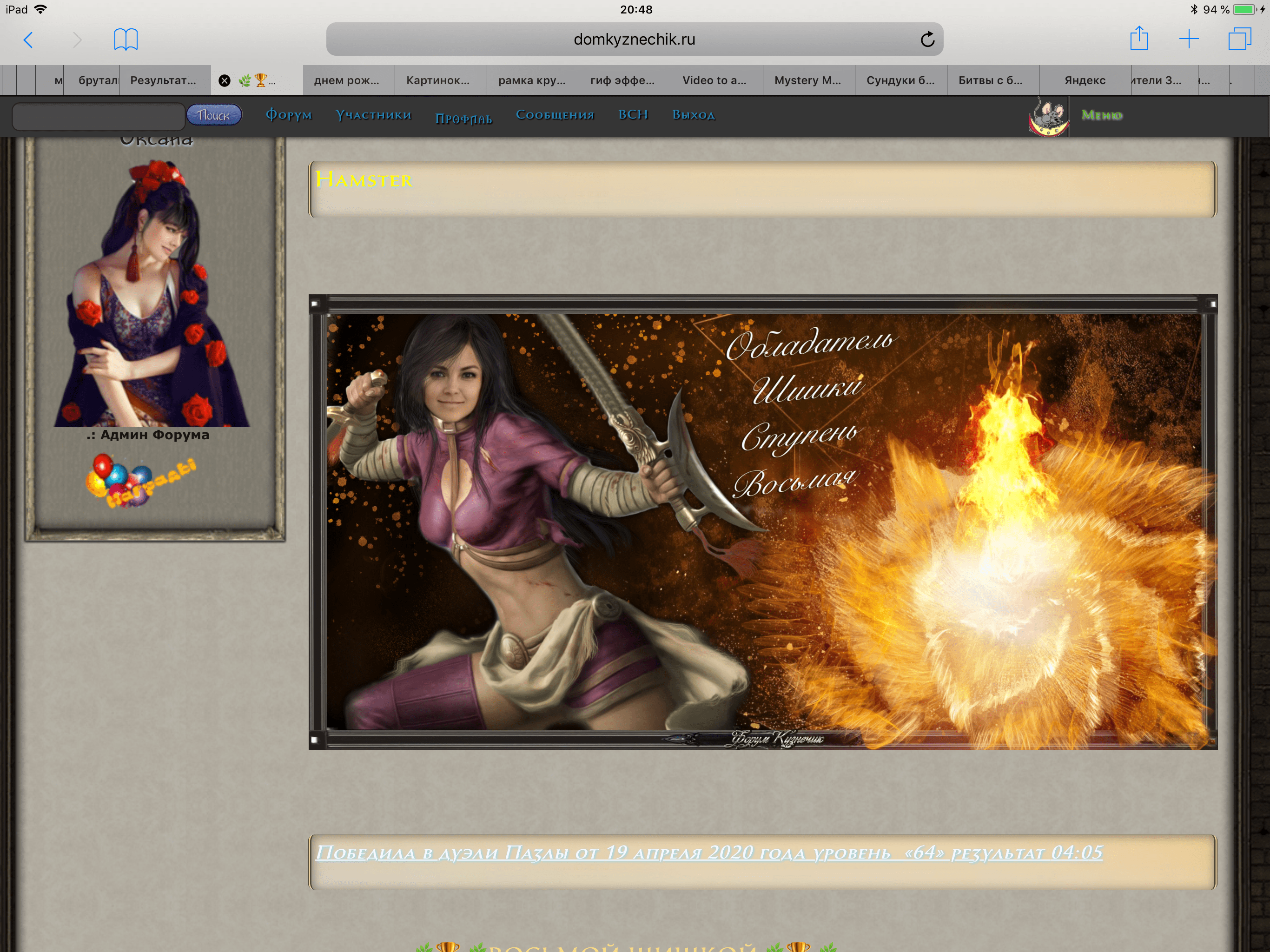The height and width of the screenshot is (952, 1270).
Task: Tap the battery status indicator
Action: pos(1244,9)
